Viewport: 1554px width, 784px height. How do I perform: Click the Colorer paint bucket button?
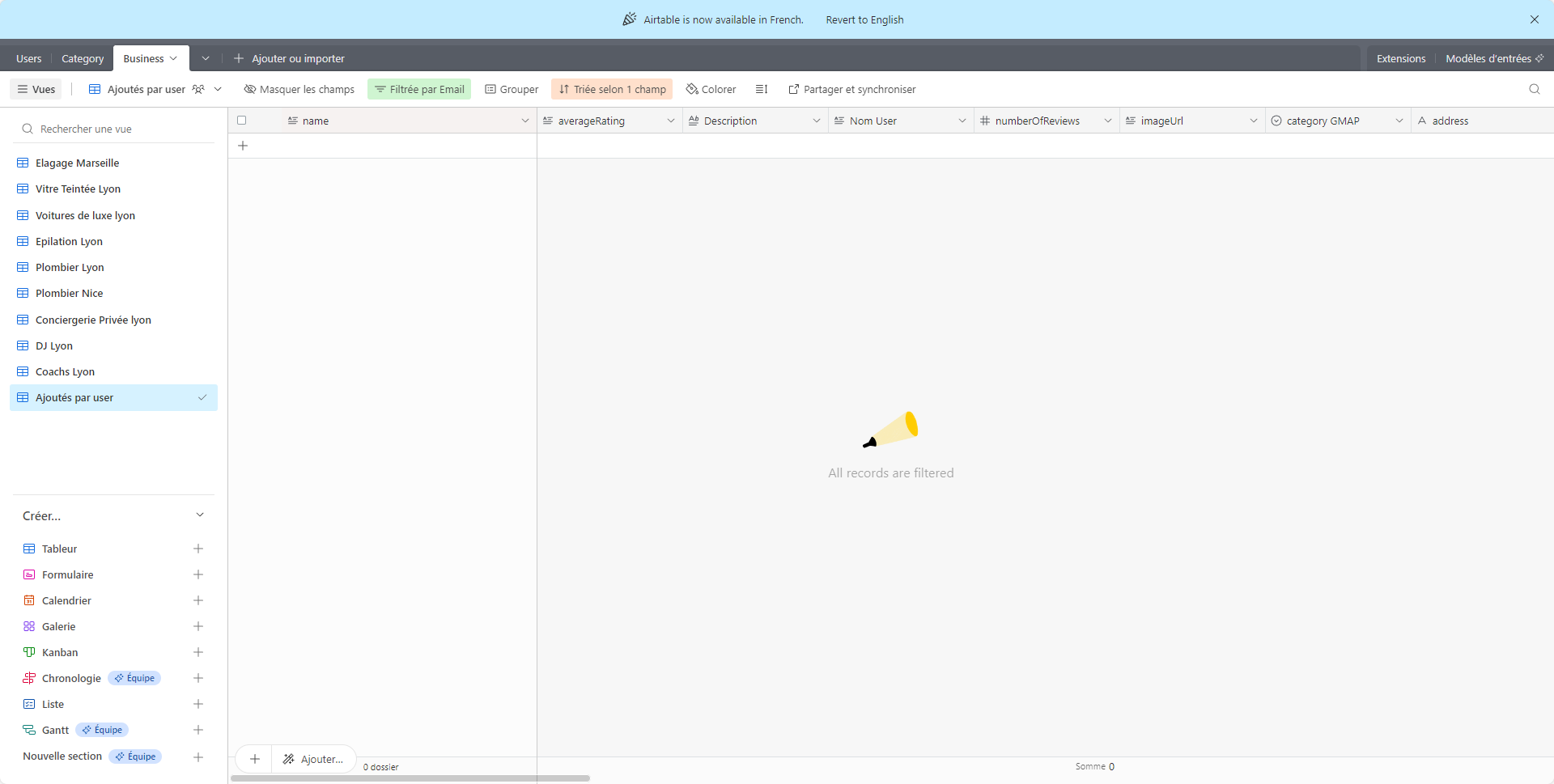tap(711, 89)
